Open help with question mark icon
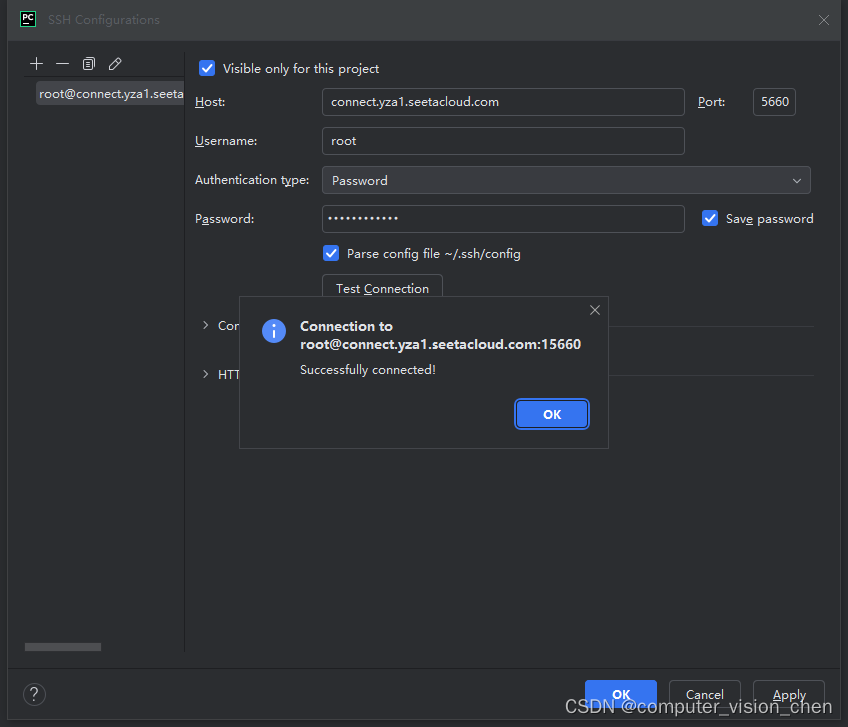Image resolution: width=848 pixels, height=727 pixels. [x=34, y=694]
